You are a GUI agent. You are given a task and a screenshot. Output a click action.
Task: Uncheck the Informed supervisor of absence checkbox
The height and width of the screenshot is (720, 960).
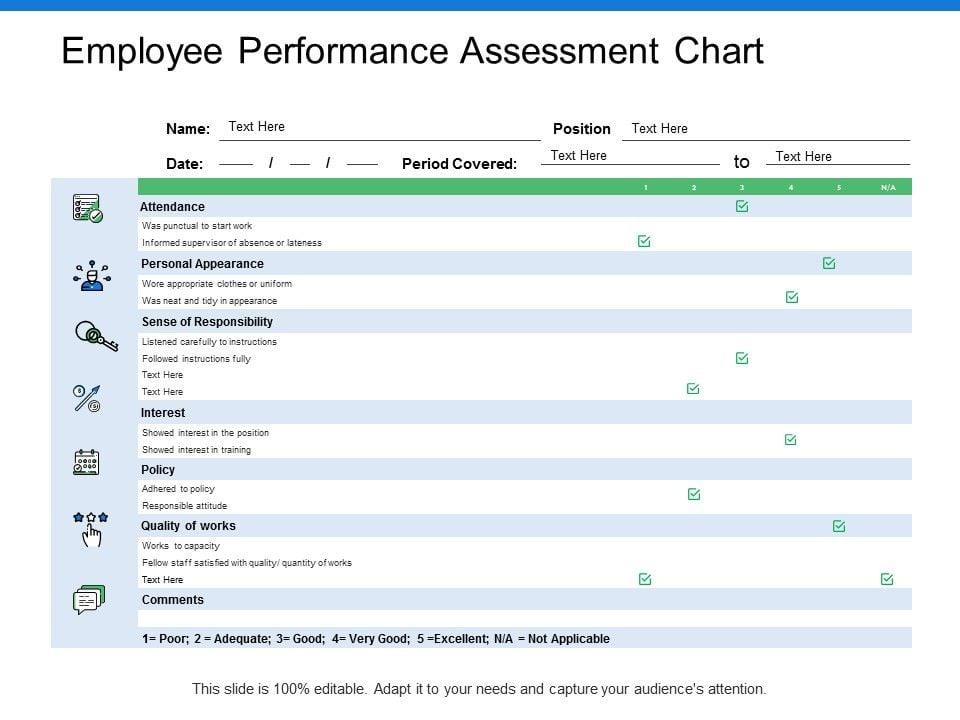click(x=644, y=241)
